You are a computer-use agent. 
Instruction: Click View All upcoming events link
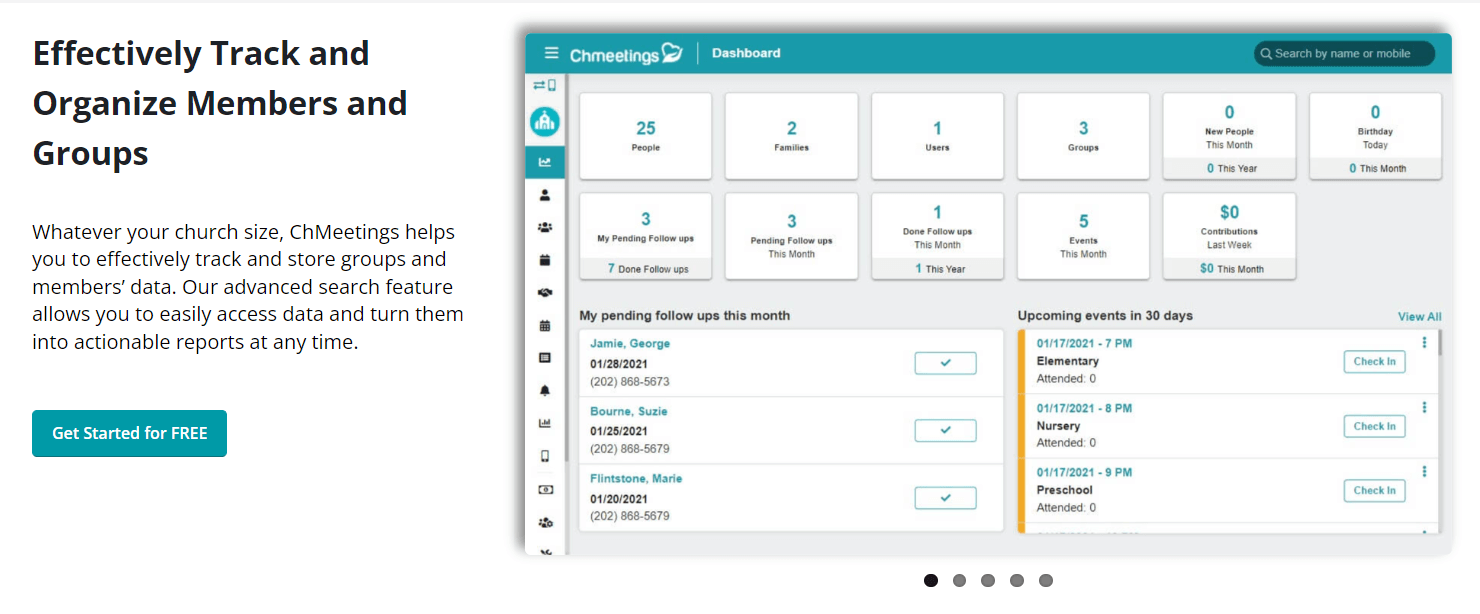(1419, 316)
